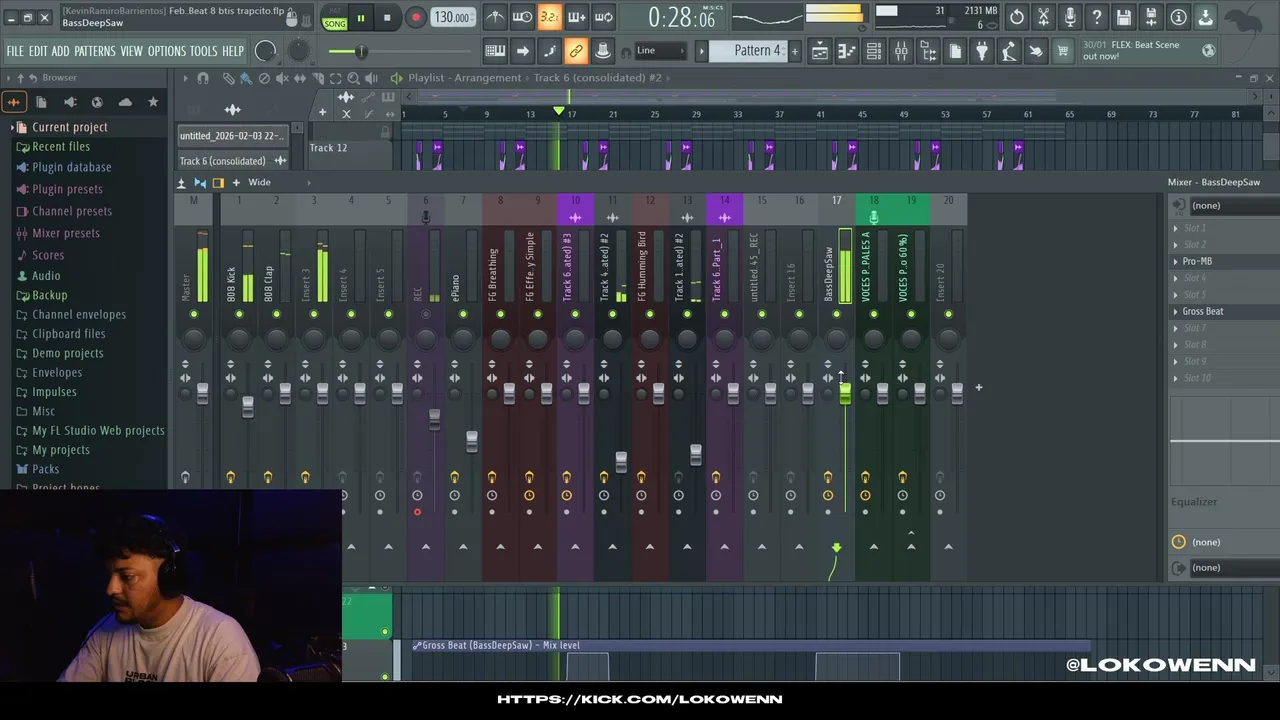Select the browser starred favorites tab icon
Screen dimensions: 1280x720
(x=153, y=102)
